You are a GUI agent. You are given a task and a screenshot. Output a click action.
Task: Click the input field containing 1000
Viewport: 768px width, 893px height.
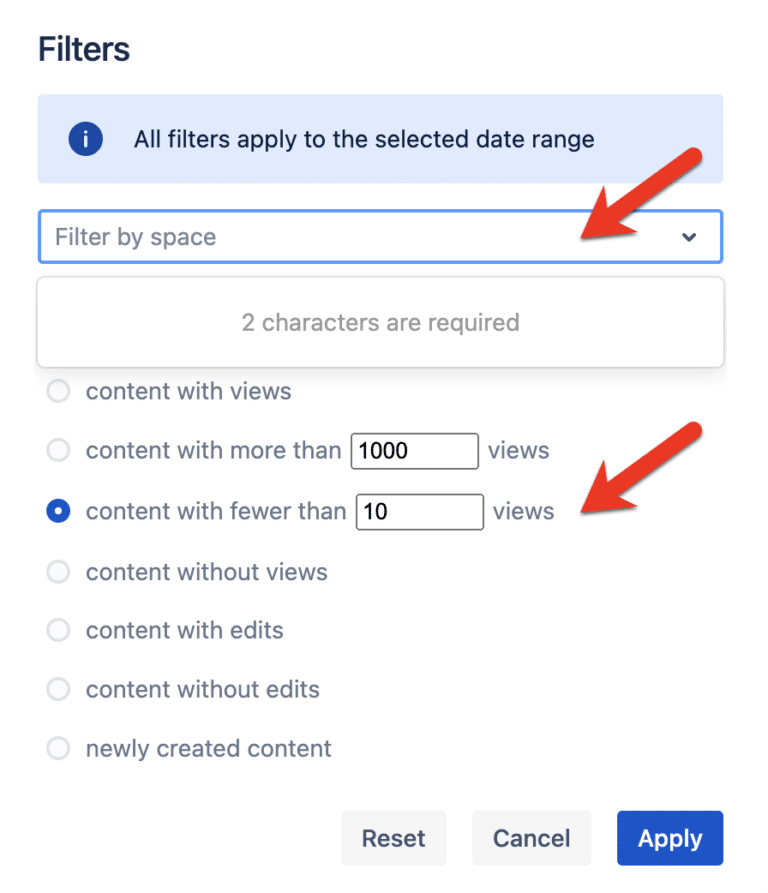point(414,451)
